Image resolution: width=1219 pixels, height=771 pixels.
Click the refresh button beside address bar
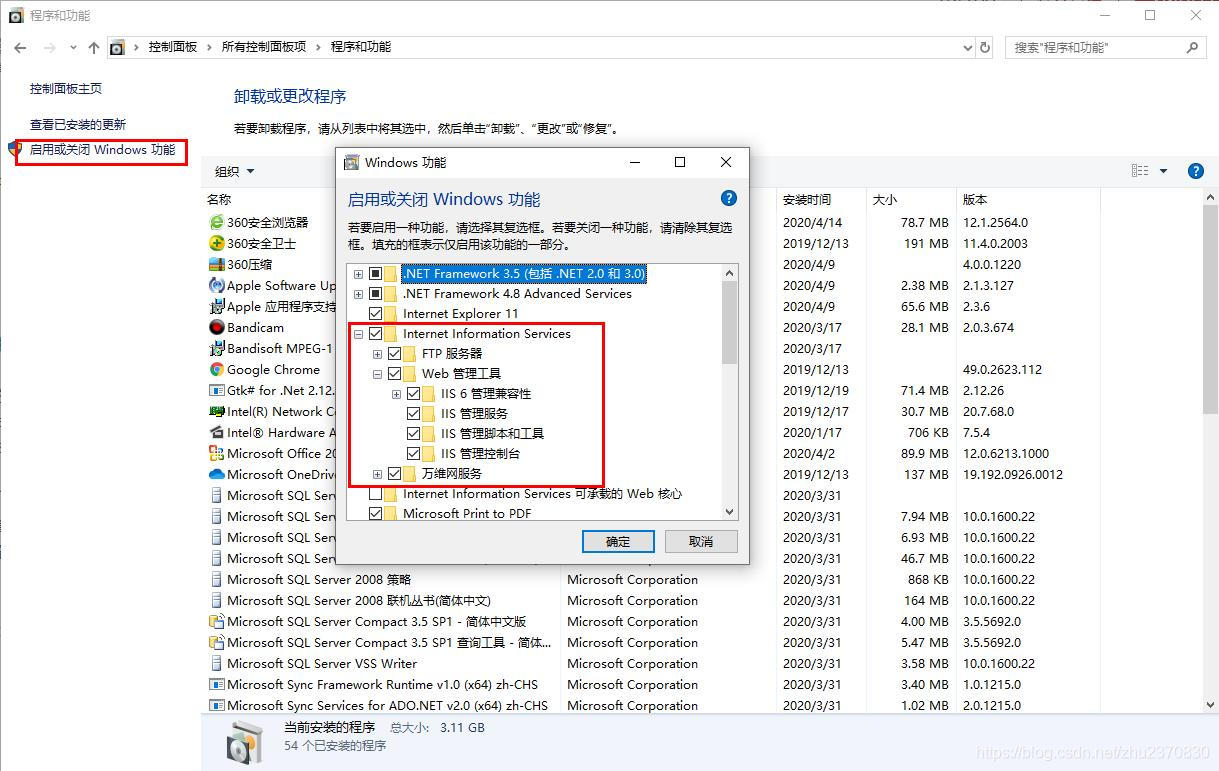(985, 47)
